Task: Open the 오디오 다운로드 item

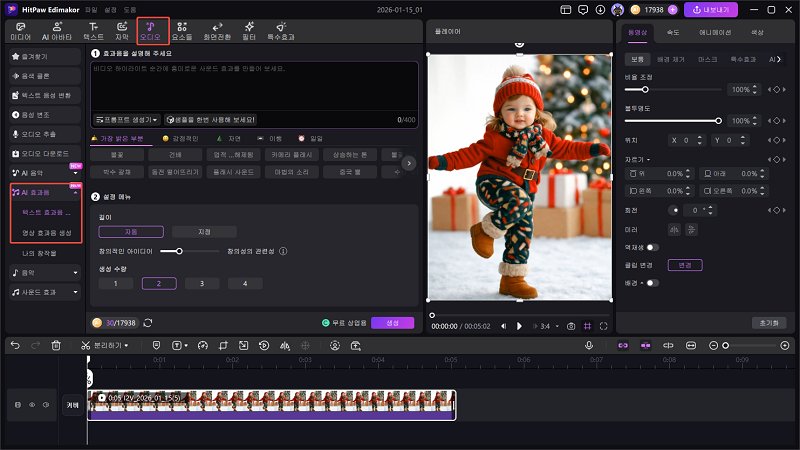Action: pos(45,154)
